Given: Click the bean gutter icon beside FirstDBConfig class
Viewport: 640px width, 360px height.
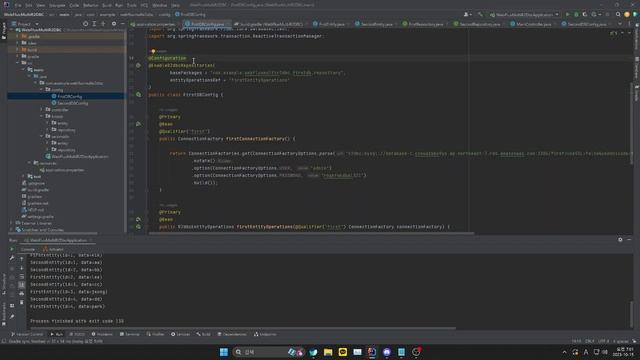Looking at the screenshot, I should [139, 95].
